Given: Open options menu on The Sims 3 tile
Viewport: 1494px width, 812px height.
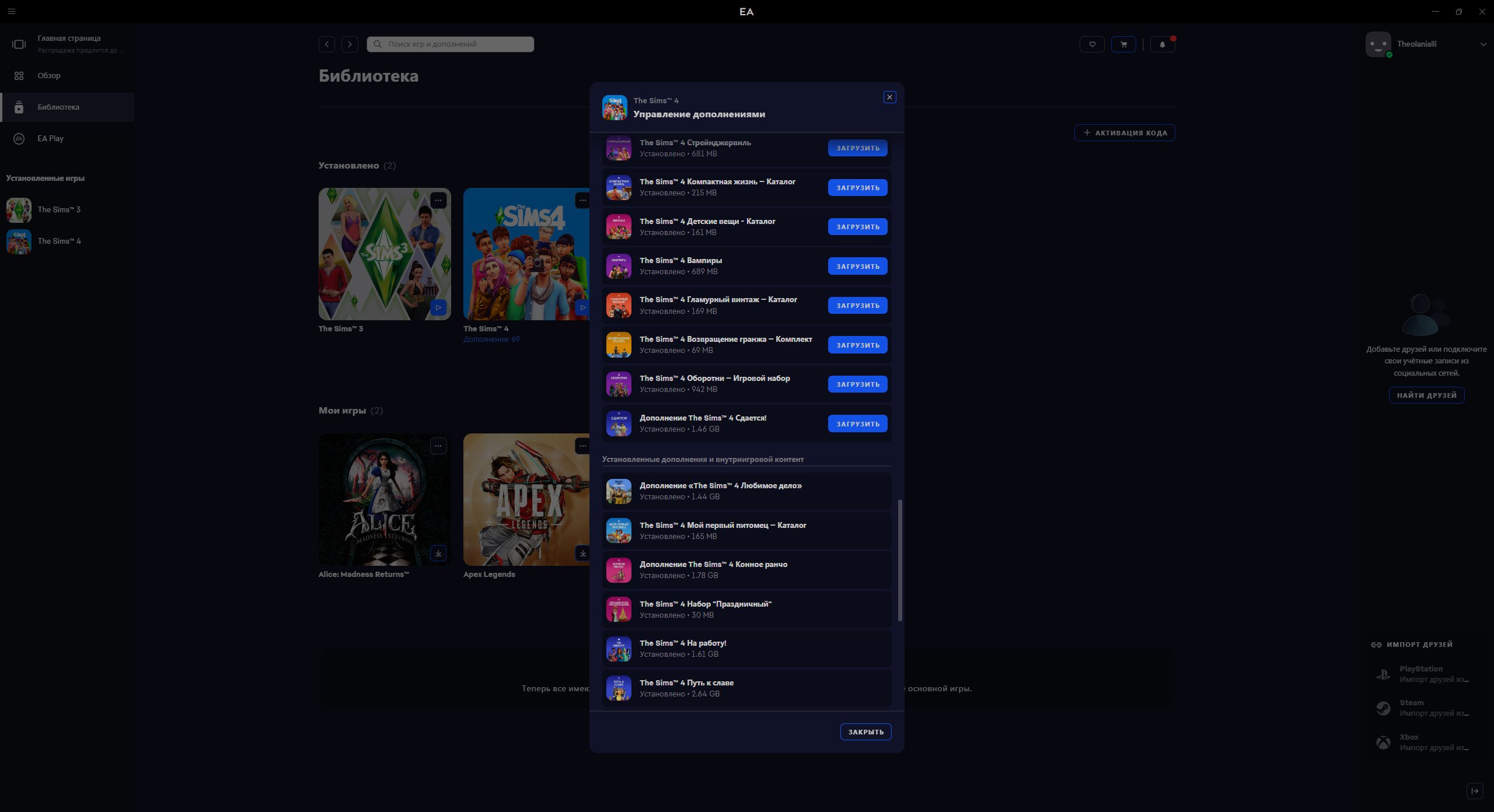Looking at the screenshot, I should point(438,201).
